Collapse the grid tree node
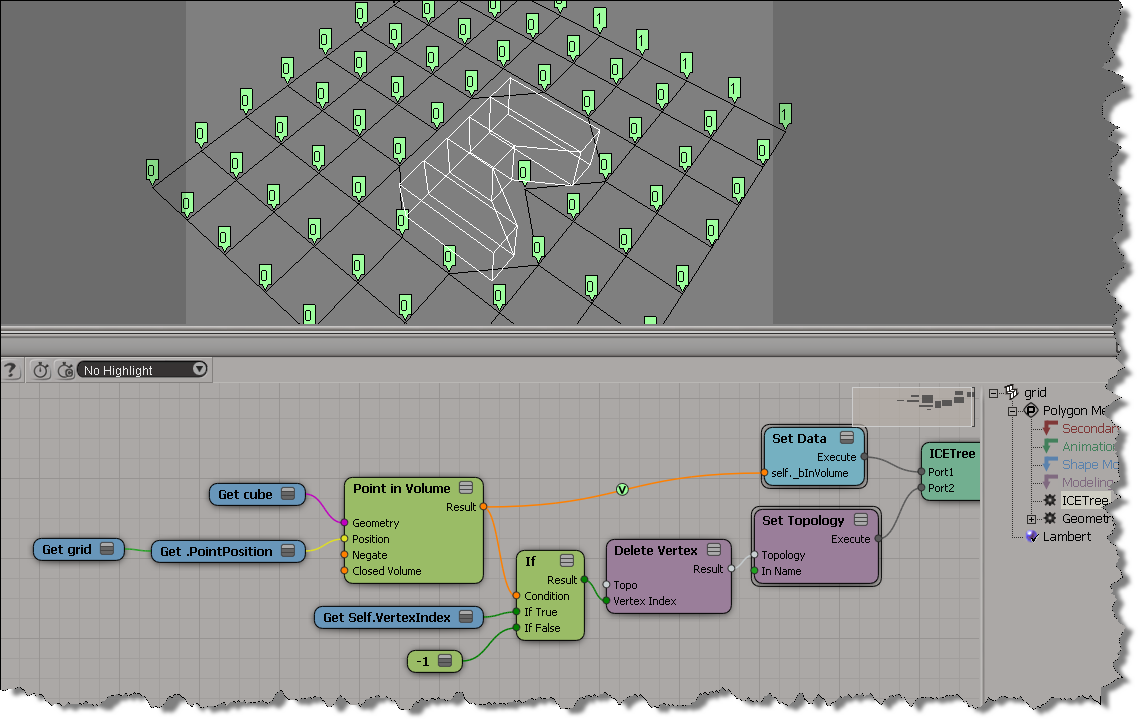The image size is (1138, 719). pos(995,393)
